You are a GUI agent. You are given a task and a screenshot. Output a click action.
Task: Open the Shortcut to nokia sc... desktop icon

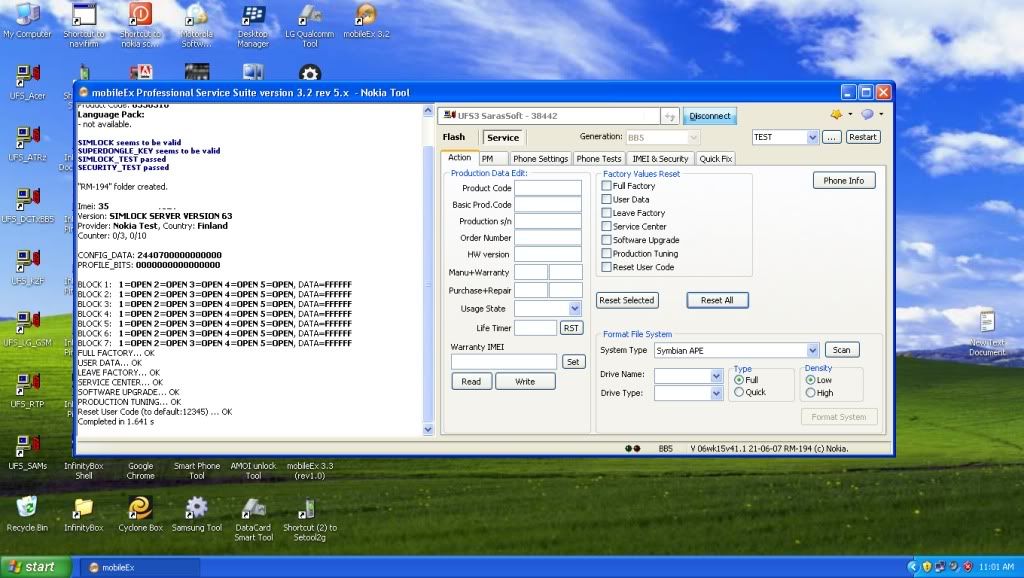140,25
